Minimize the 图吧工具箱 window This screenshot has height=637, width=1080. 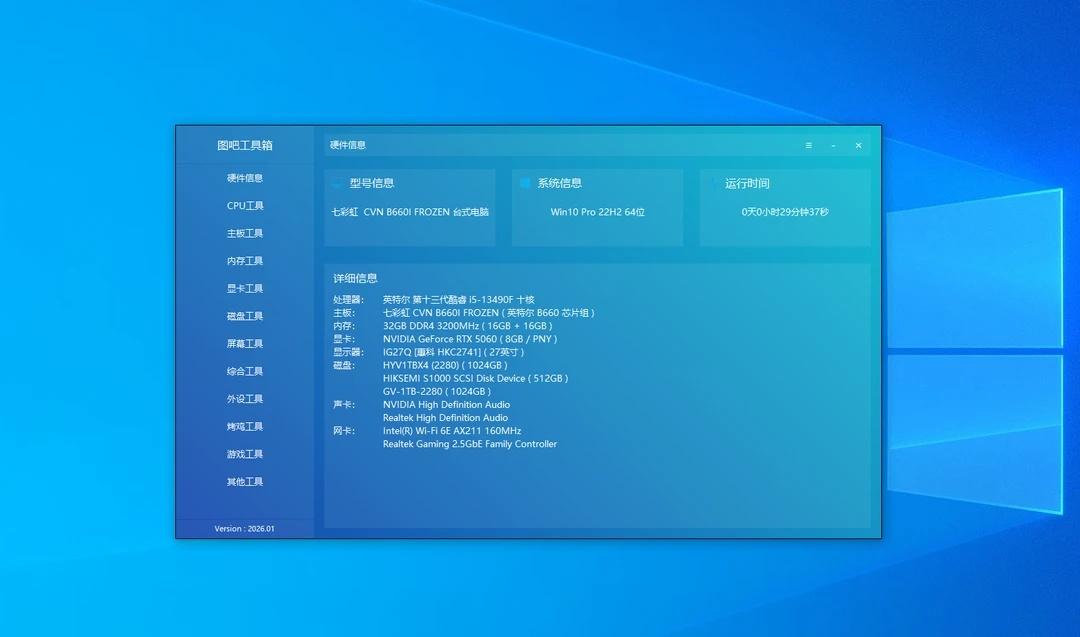[x=833, y=145]
